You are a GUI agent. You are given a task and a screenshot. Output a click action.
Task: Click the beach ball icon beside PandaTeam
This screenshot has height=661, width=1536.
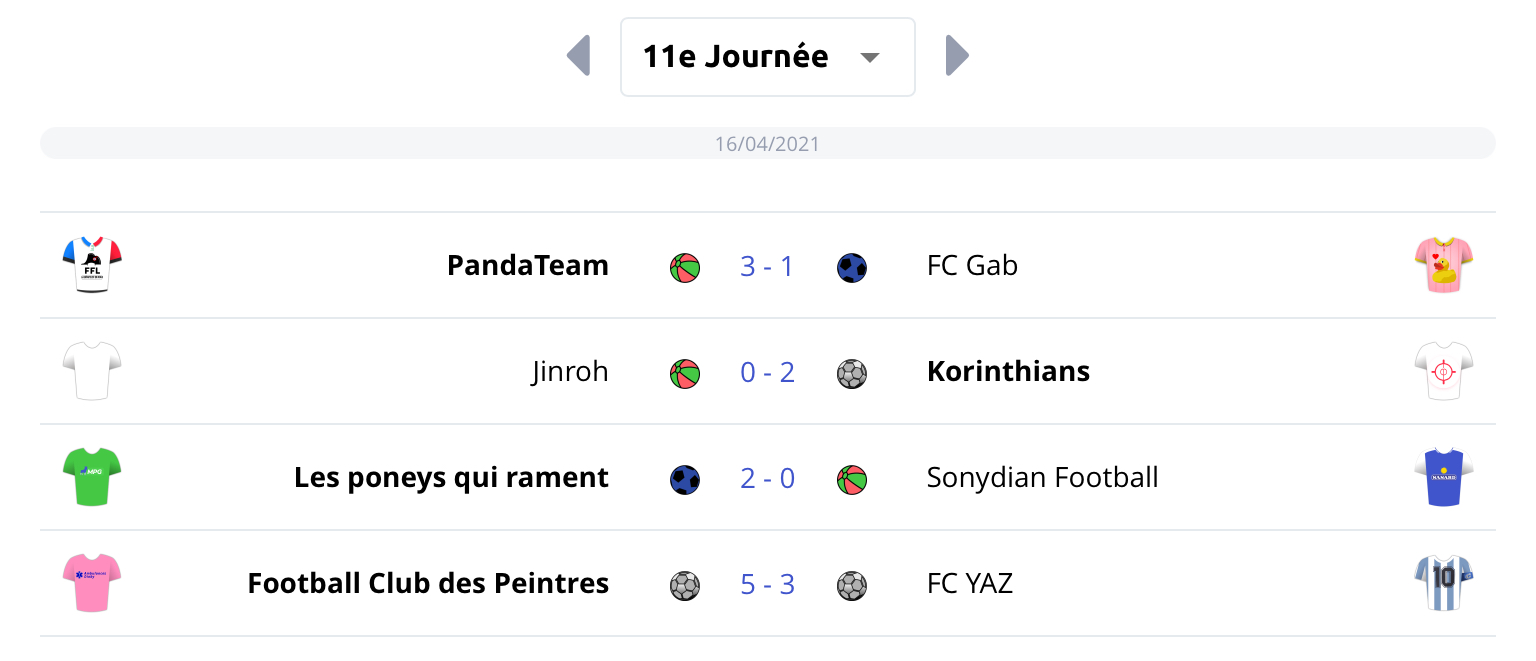[685, 268]
